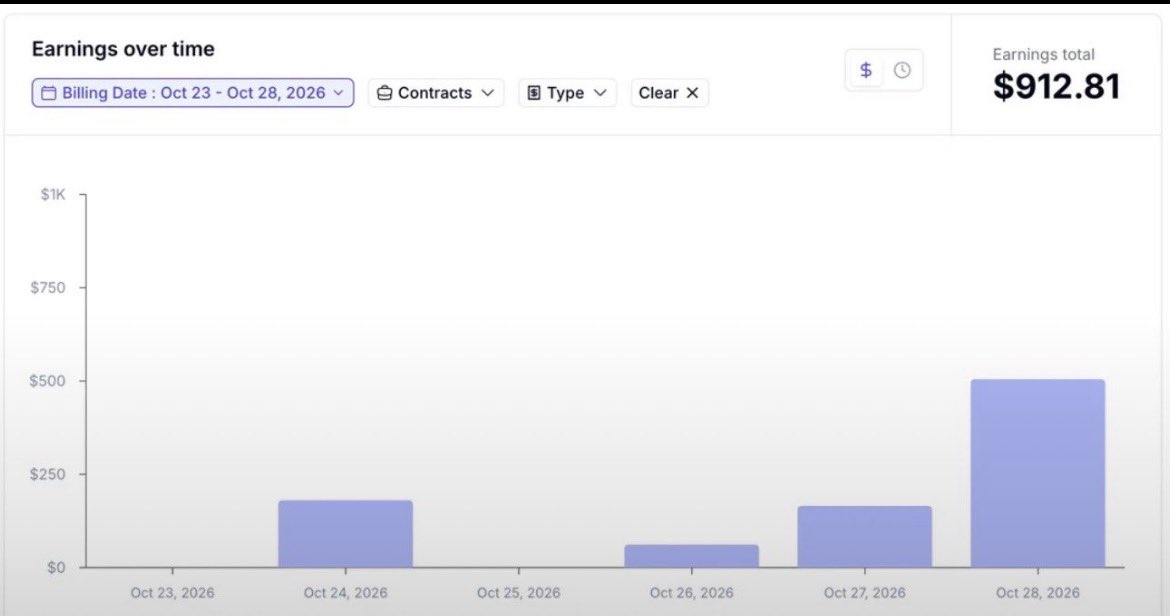Click the Oct 25, 2026 axis label

[x=519, y=593]
